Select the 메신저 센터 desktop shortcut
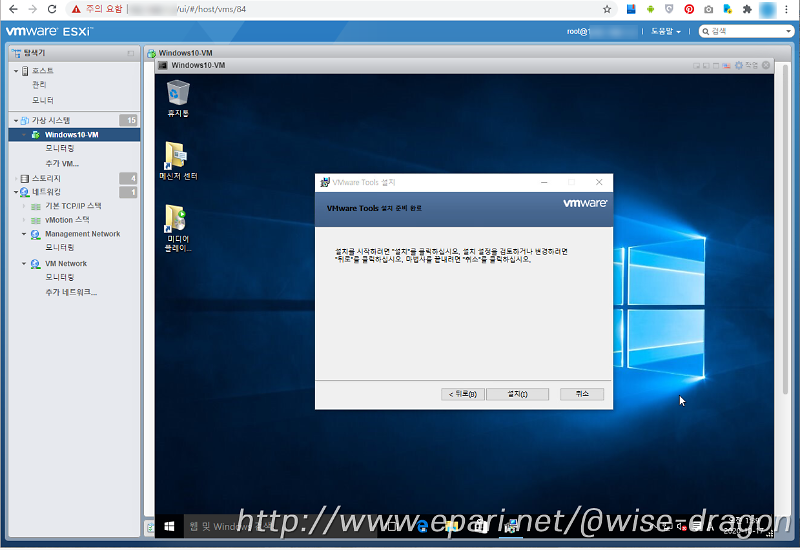Viewport: 800px width, 550px height. click(178, 161)
